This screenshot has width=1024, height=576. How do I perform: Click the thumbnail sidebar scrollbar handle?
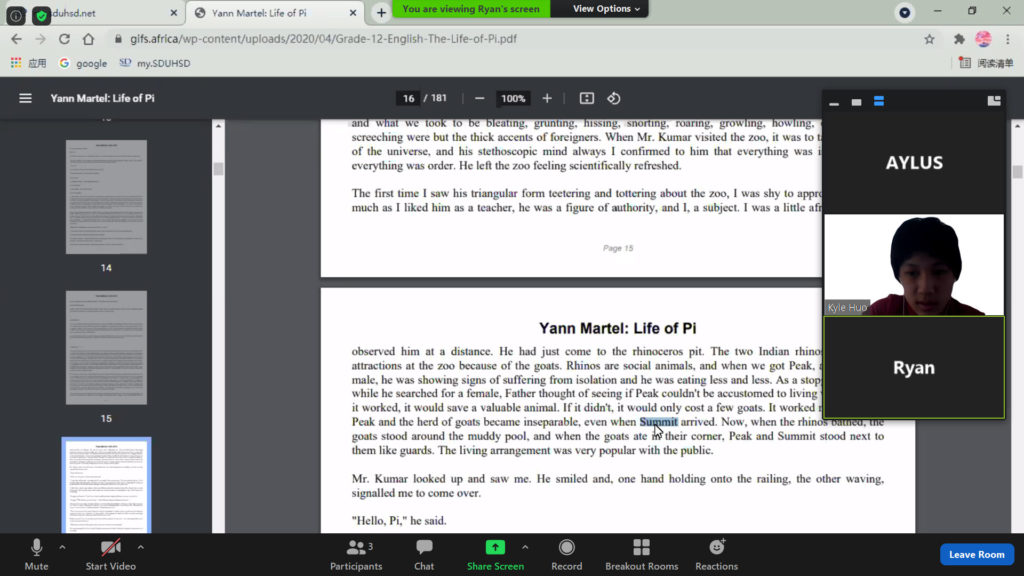point(218,168)
